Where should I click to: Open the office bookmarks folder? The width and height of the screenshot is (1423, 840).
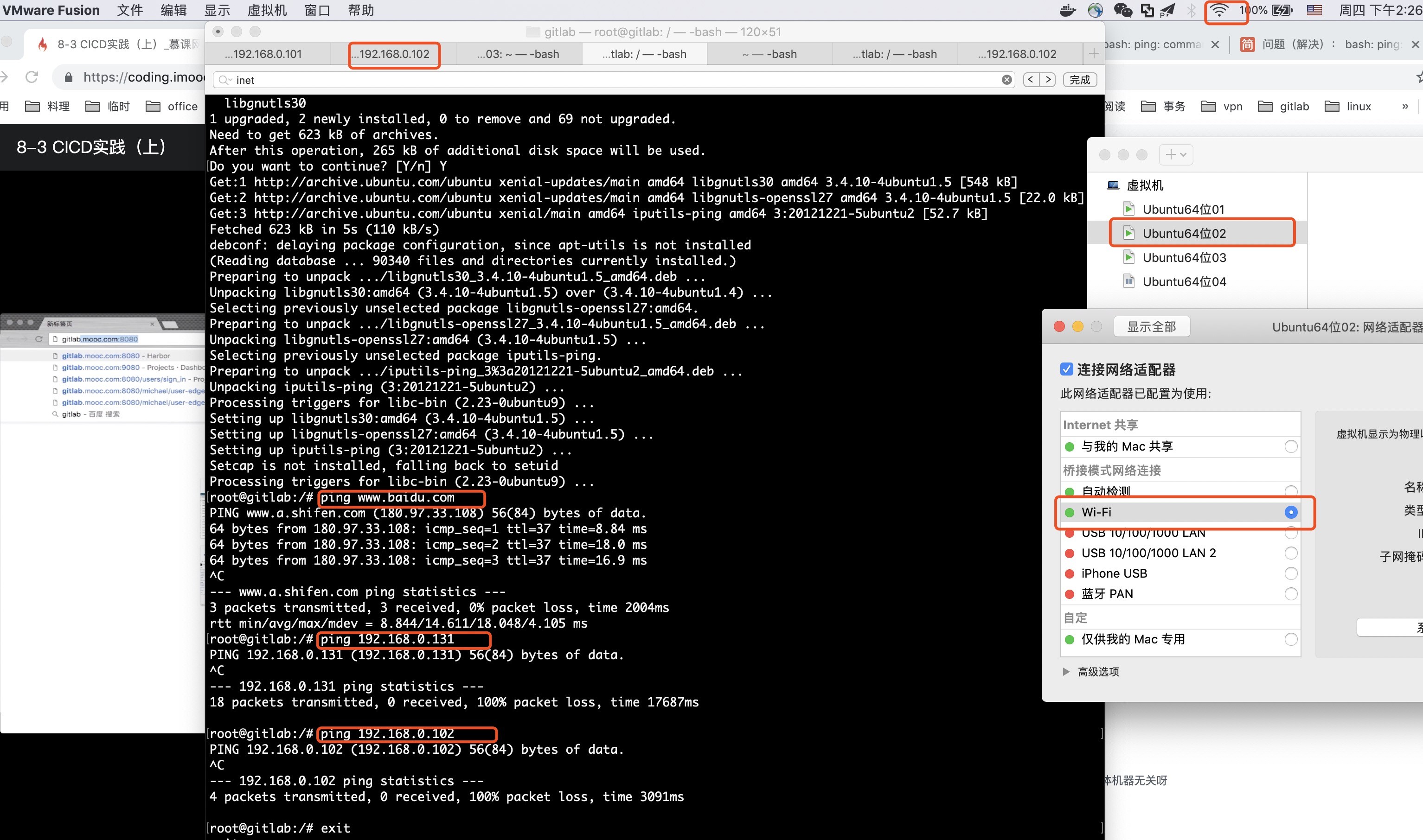[172, 107]
